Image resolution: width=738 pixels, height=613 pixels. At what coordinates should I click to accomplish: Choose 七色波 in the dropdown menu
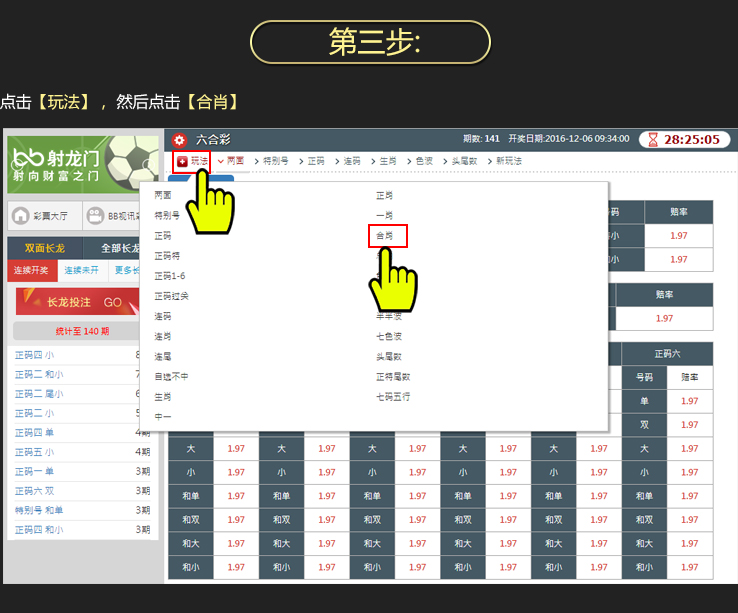click(x=388, y=336)
